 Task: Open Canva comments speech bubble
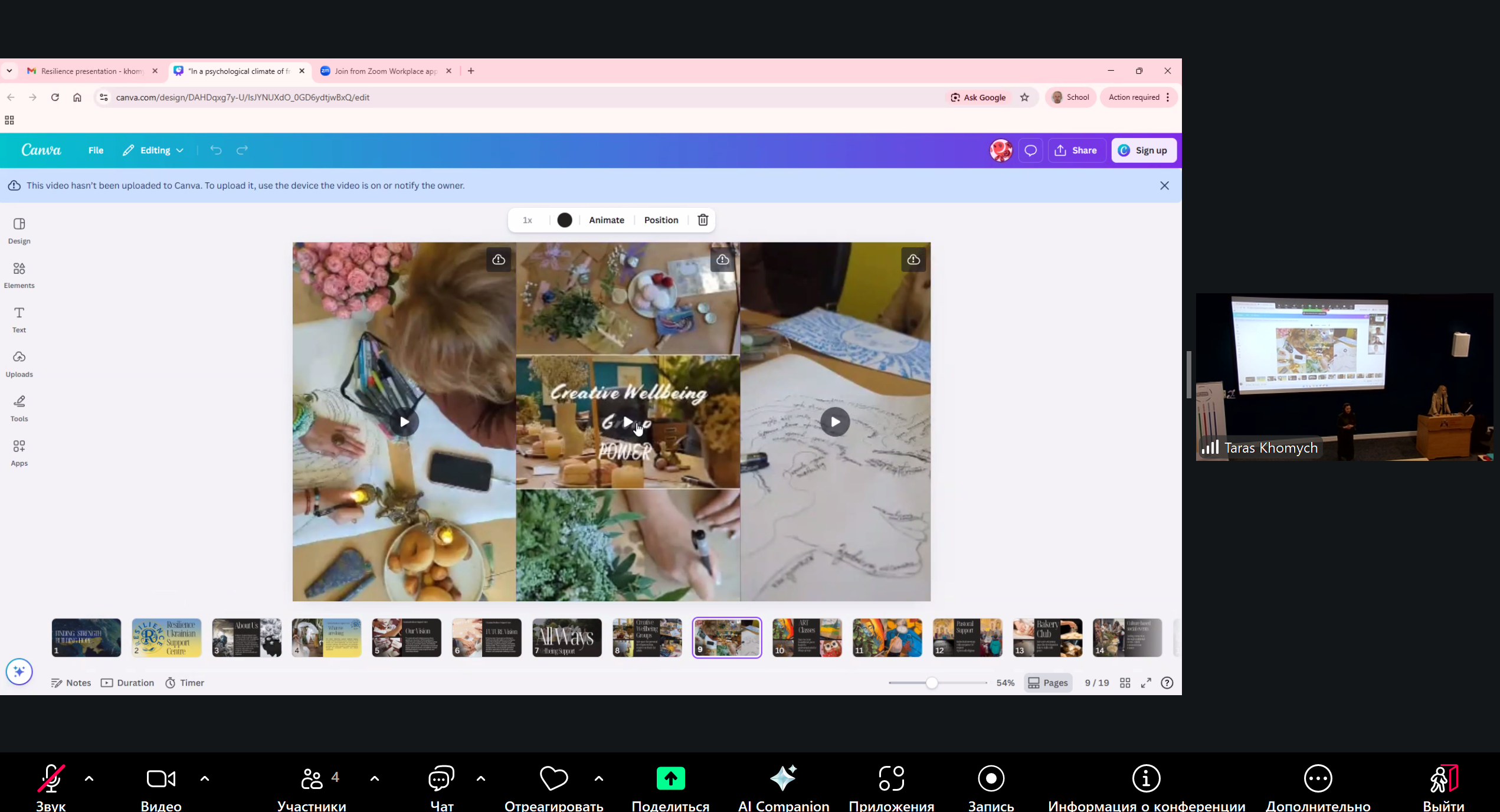(1030, 150)
